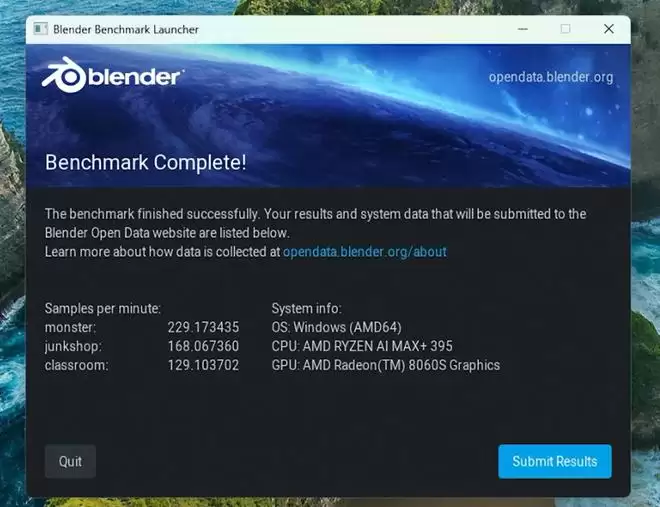Viewport: 660px width, 507px height.
Task: Click the 'monster:' label
Action: click(x=70, y=327)
